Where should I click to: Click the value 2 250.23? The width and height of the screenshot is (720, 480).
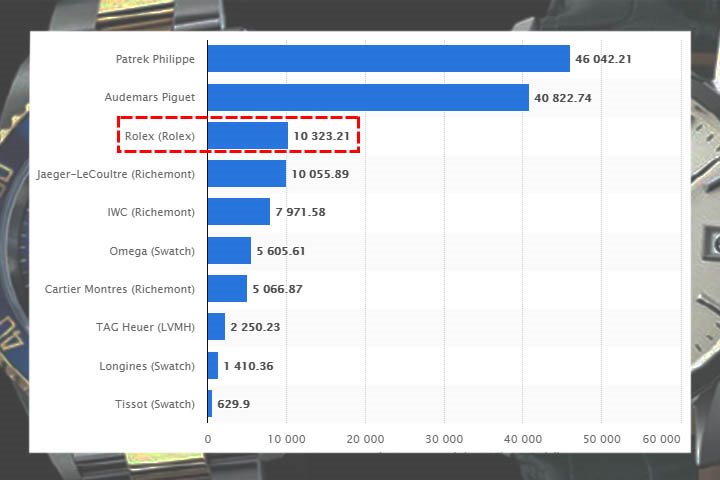255,327
